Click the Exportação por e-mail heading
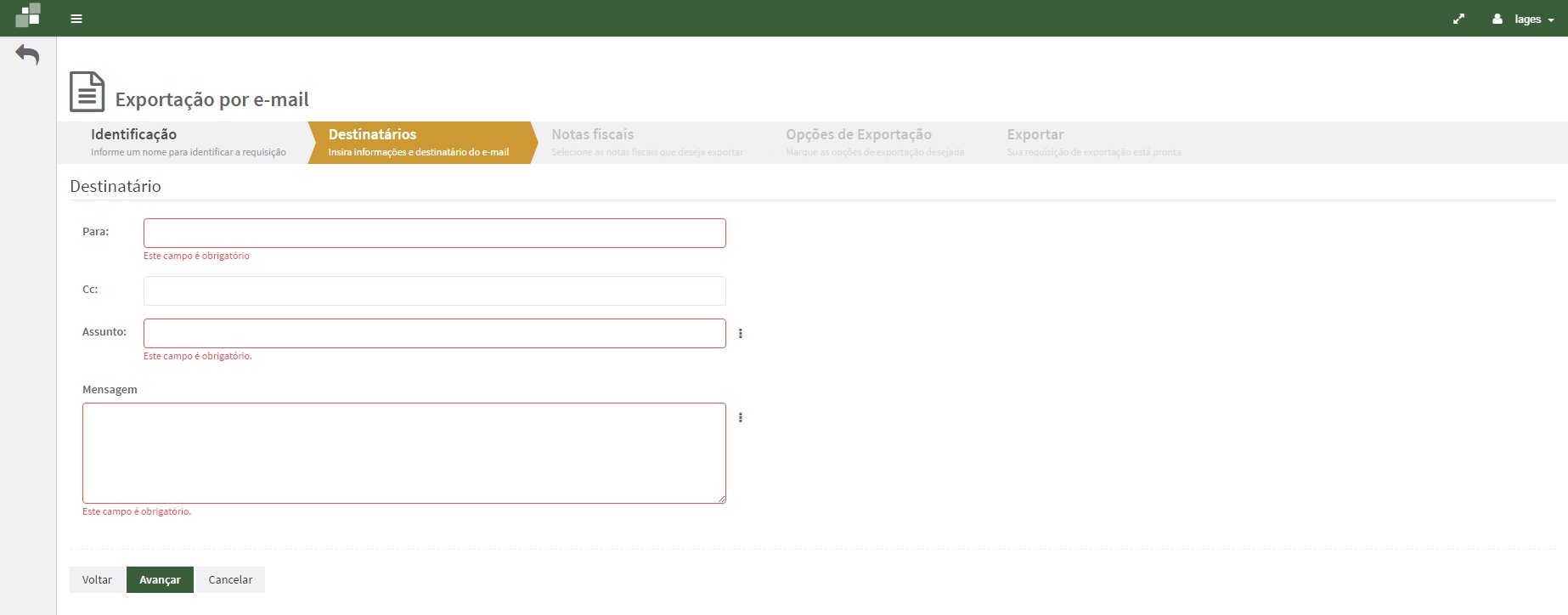The width and height of the screenshot is (1568, 615). (x=212, y=99)
